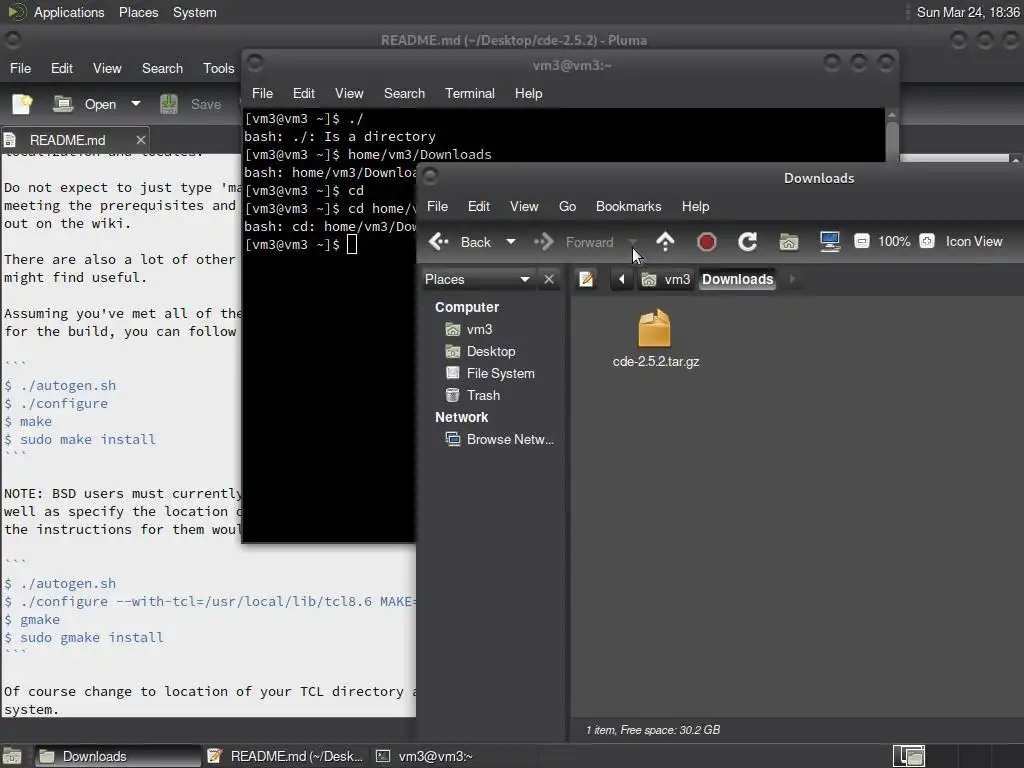Screen dimensions: 1024x768
Task: Open Tools menu in Pluma
Action: coord(218,69)
